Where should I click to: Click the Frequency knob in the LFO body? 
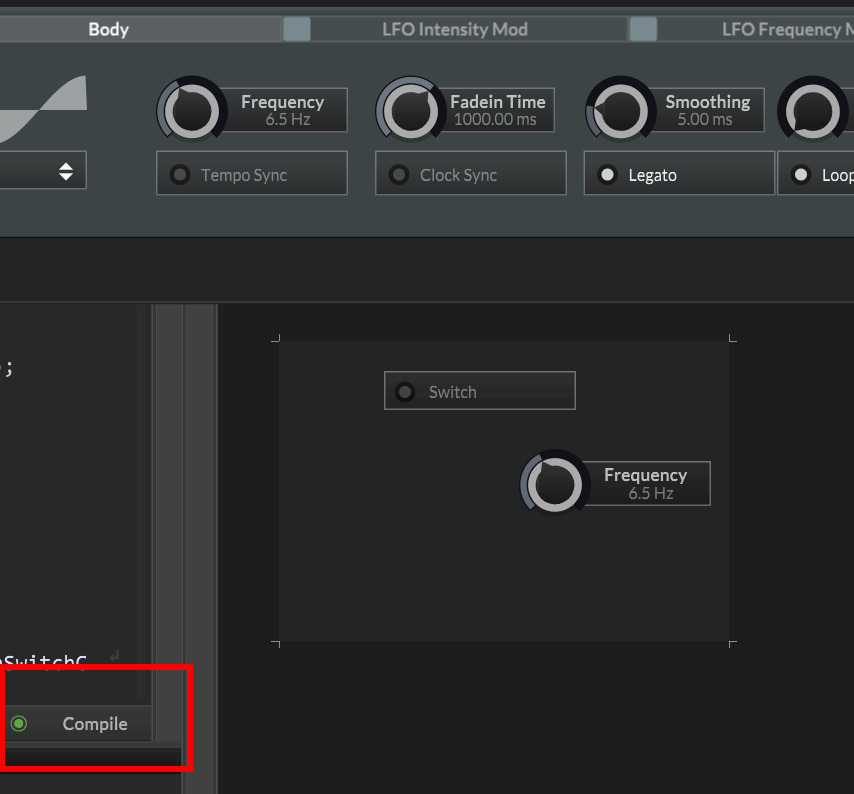point(192,110)
